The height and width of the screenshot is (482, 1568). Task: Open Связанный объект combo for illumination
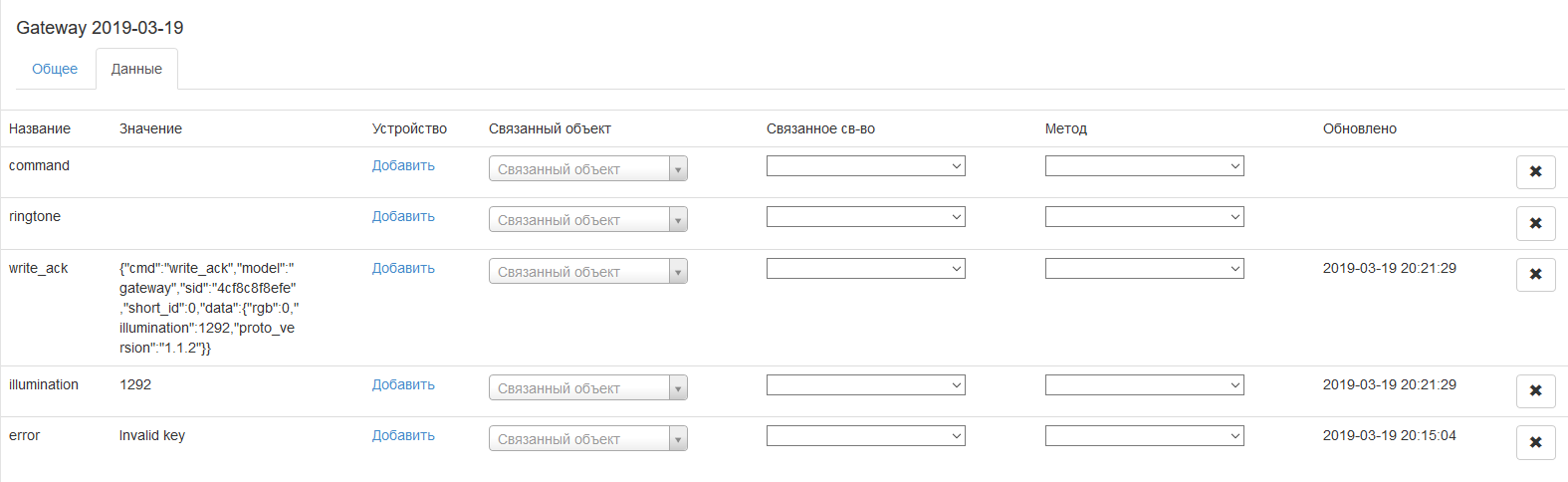point(587,388)
